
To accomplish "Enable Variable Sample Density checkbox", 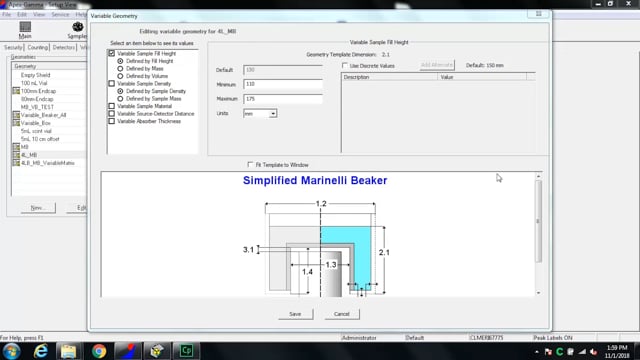I will click(111, 83).
